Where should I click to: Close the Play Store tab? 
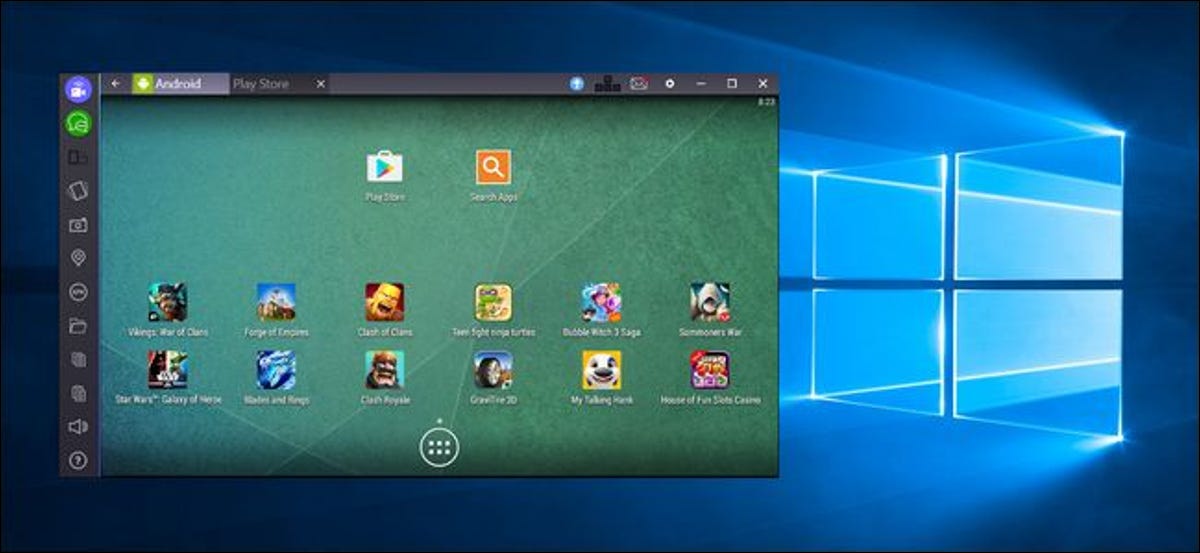click(320, 84)
